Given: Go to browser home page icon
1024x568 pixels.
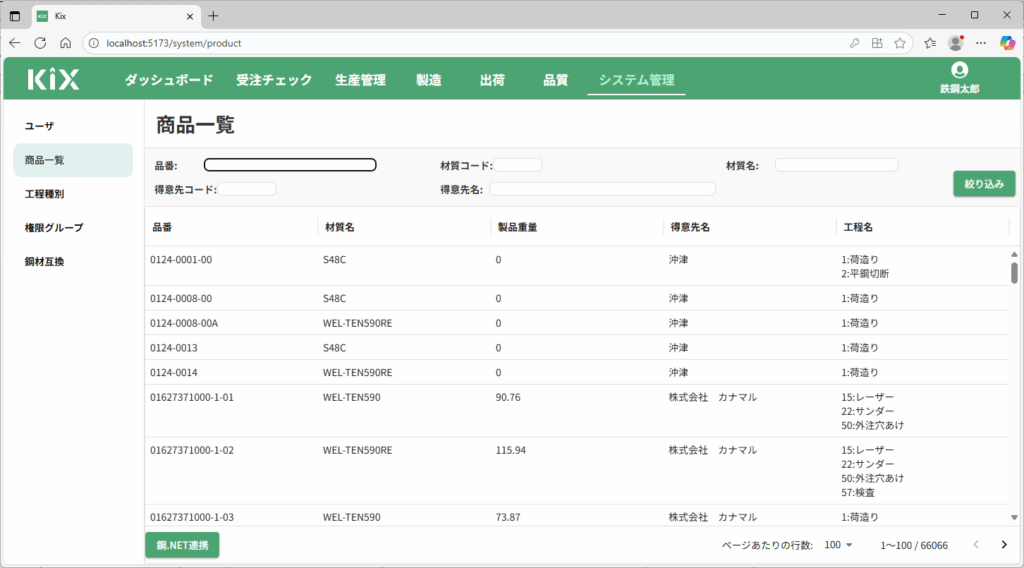Looking at the screenshot, I should (65, 43).
